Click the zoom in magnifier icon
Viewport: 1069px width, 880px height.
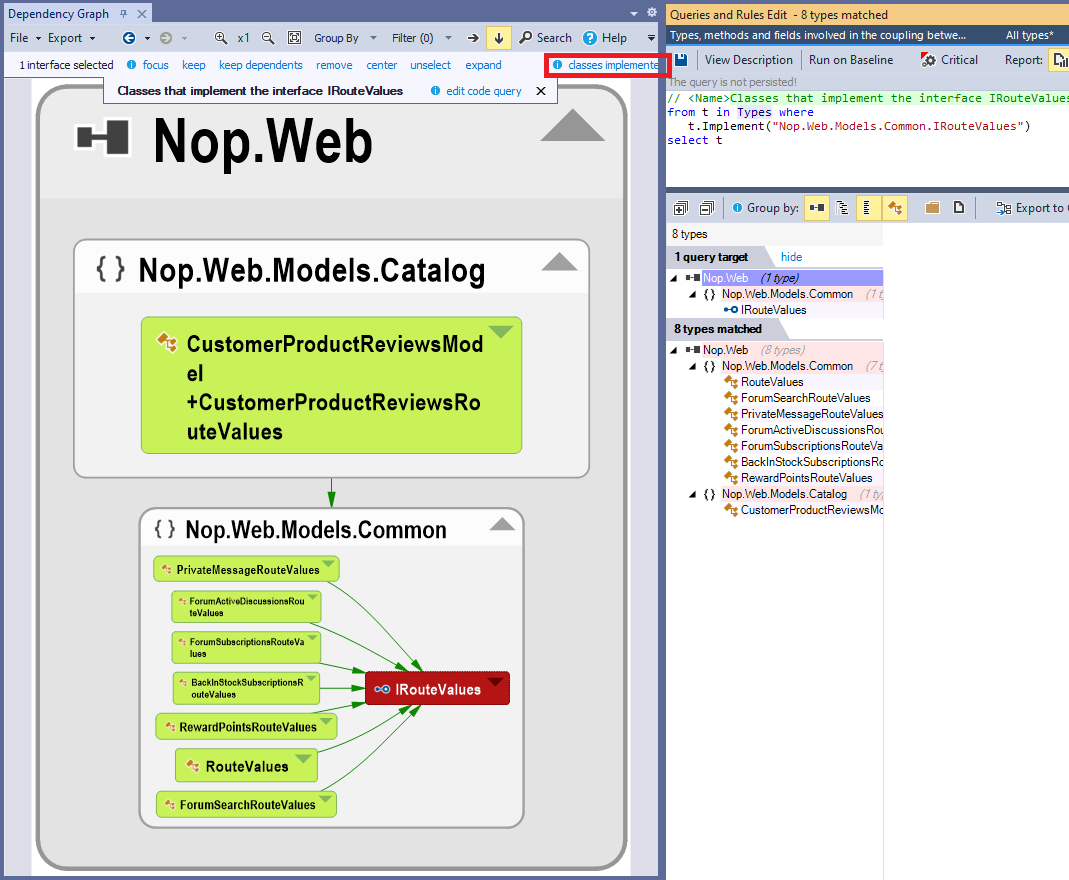tap(220, 38)
